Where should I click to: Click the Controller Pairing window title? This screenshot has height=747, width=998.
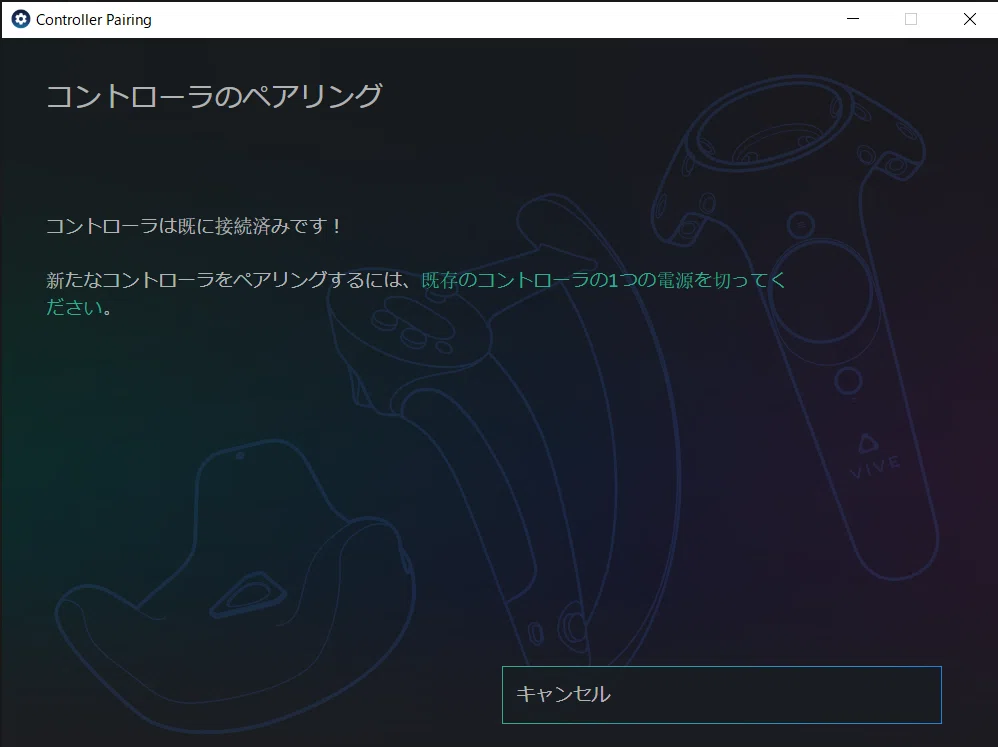[94, 20]
